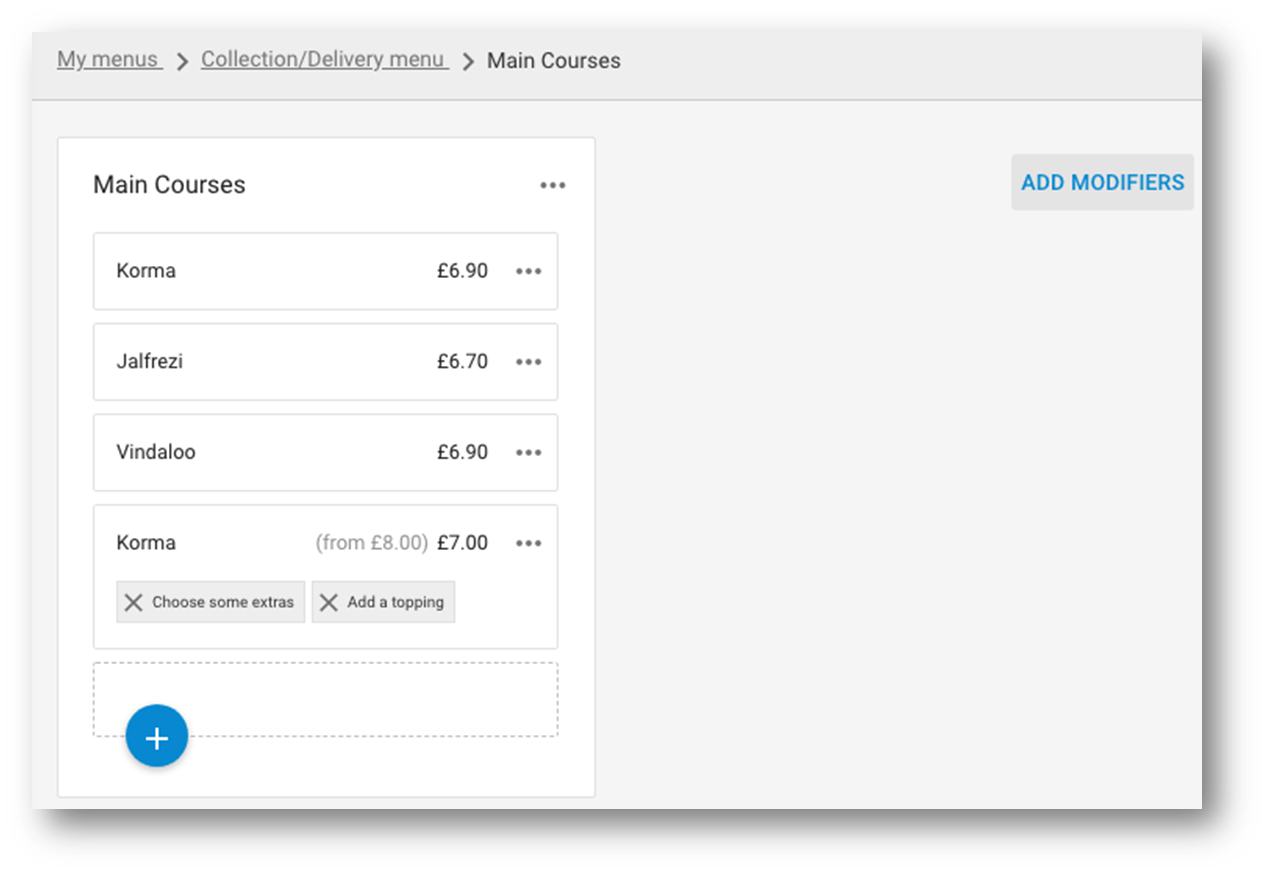Remove the 'Add a topping' modifier
The height and width of the screenshot is (874, 1267).
328,601
